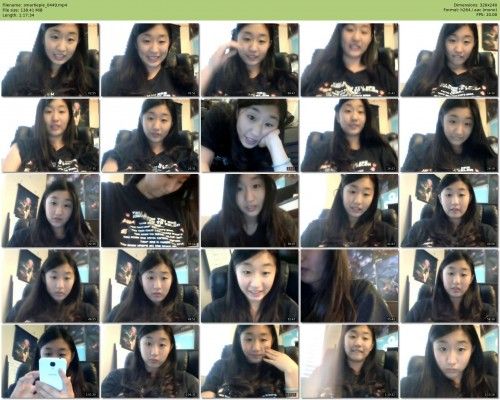This screenshot has height=400, width=500.
Task: Click the frame with a hand raised to the hair
Action: click(x=250, y=60)
